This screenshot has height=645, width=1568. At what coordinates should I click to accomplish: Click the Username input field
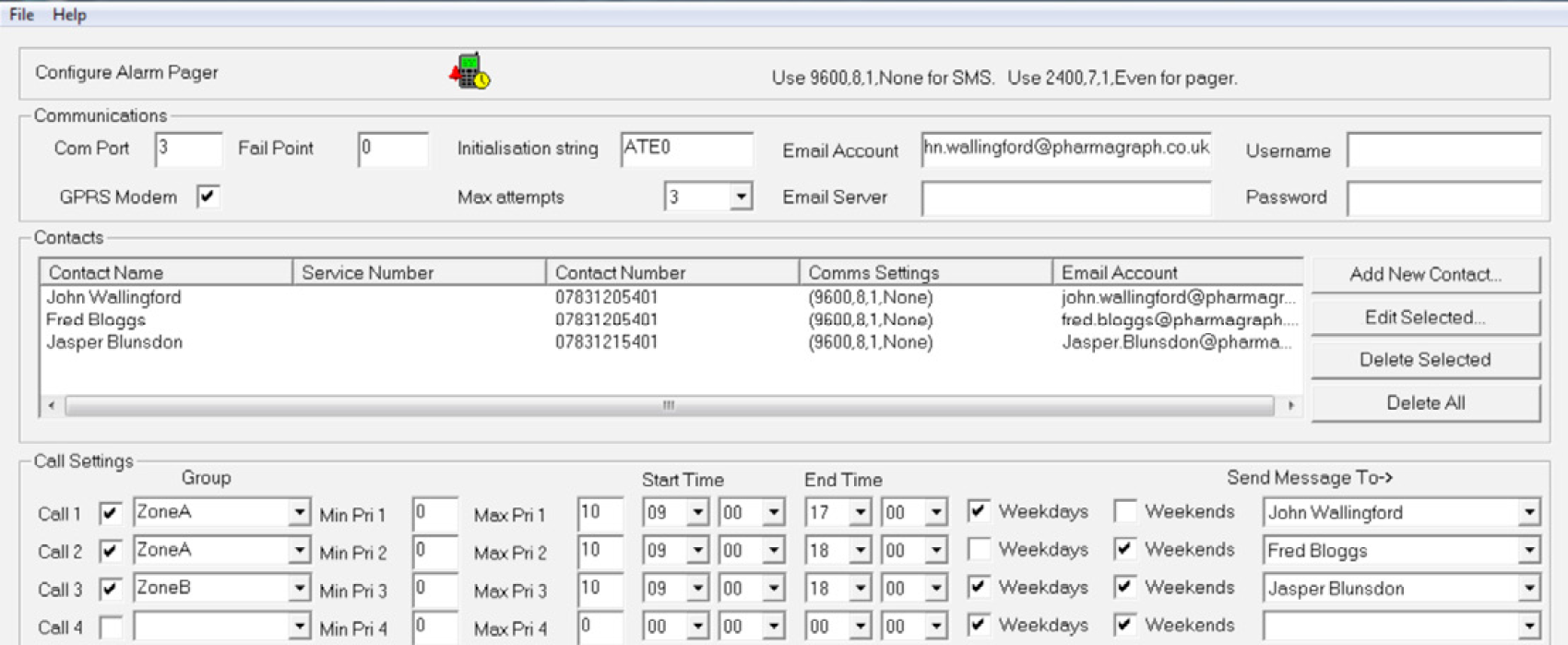point(1443,149)
